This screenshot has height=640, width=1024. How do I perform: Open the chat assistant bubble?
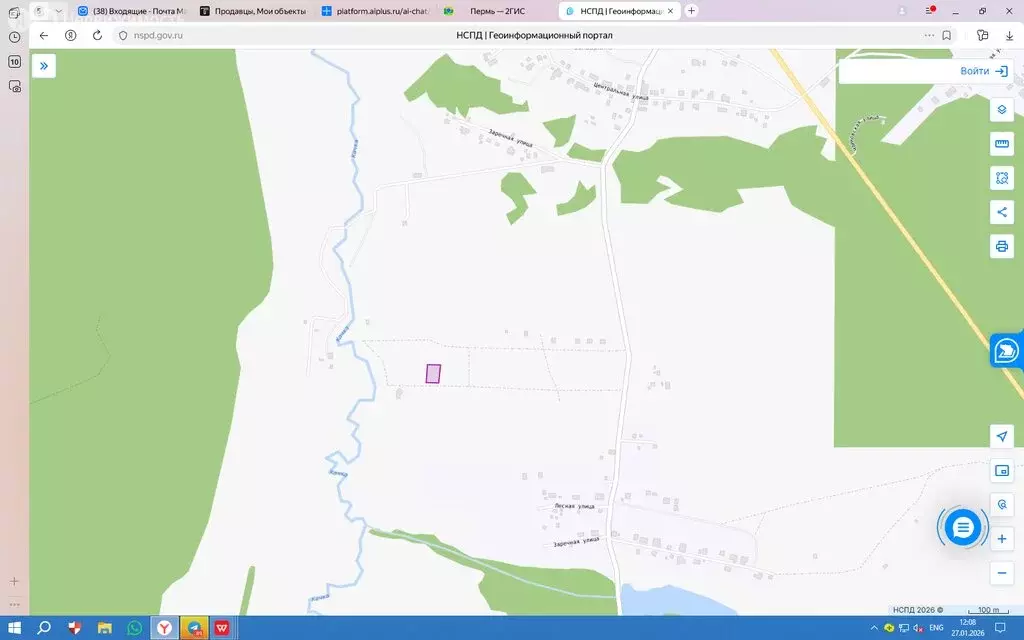coord(962,527)
